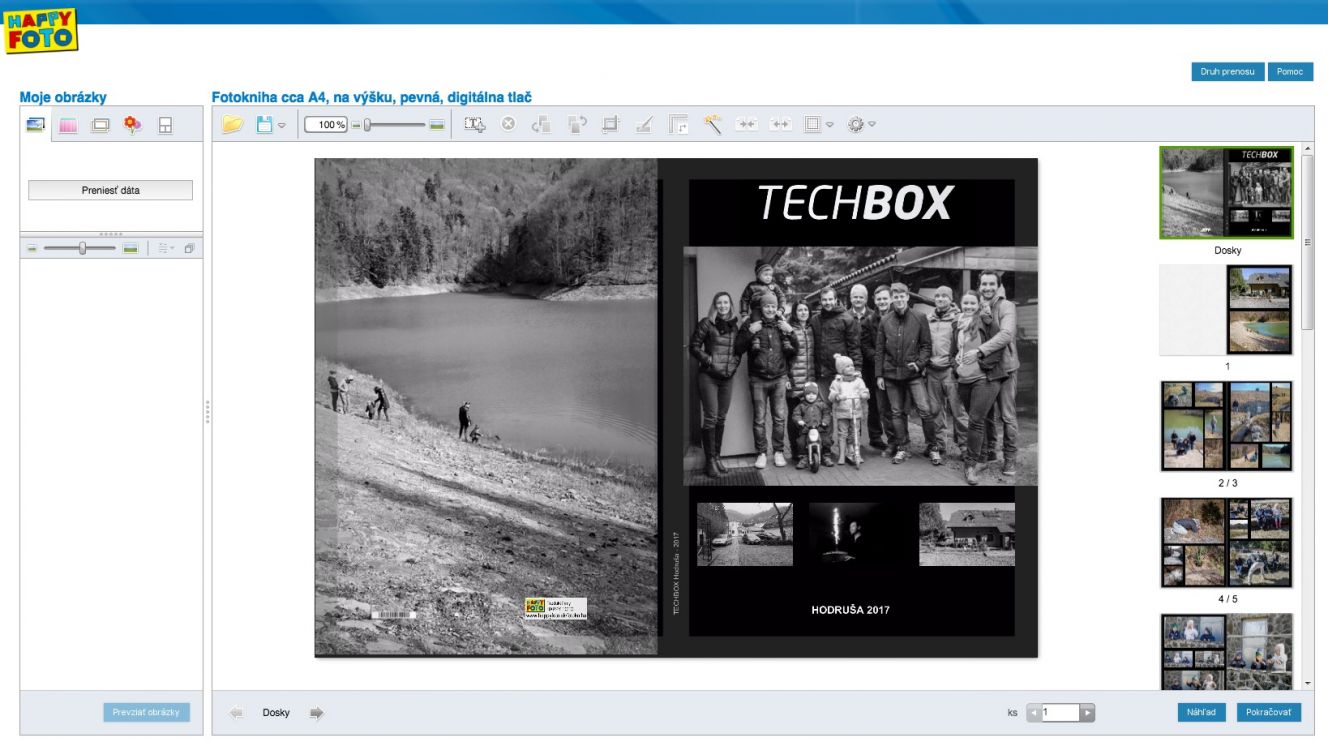1328x742 pixels.
Task: Click the zoom-in picture icon on toolbar
Action: (436, 125)
